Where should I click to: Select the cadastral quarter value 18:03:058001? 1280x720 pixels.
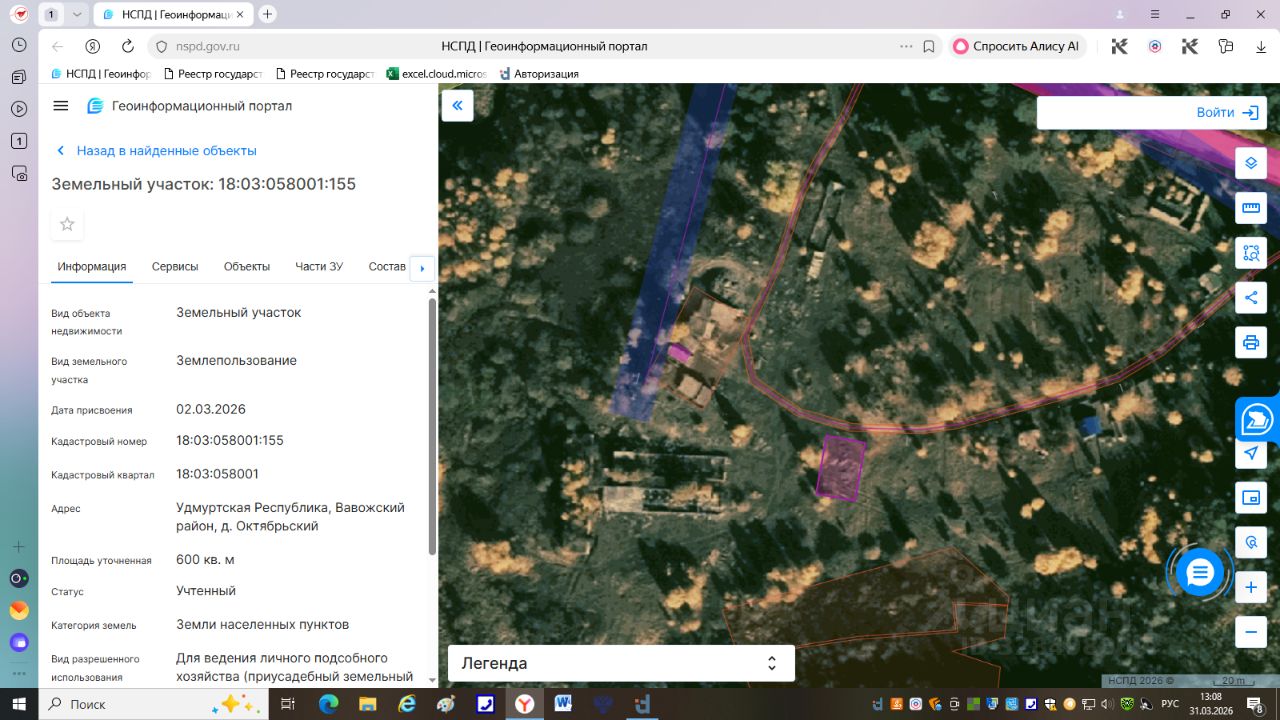[x=217, y=474]
